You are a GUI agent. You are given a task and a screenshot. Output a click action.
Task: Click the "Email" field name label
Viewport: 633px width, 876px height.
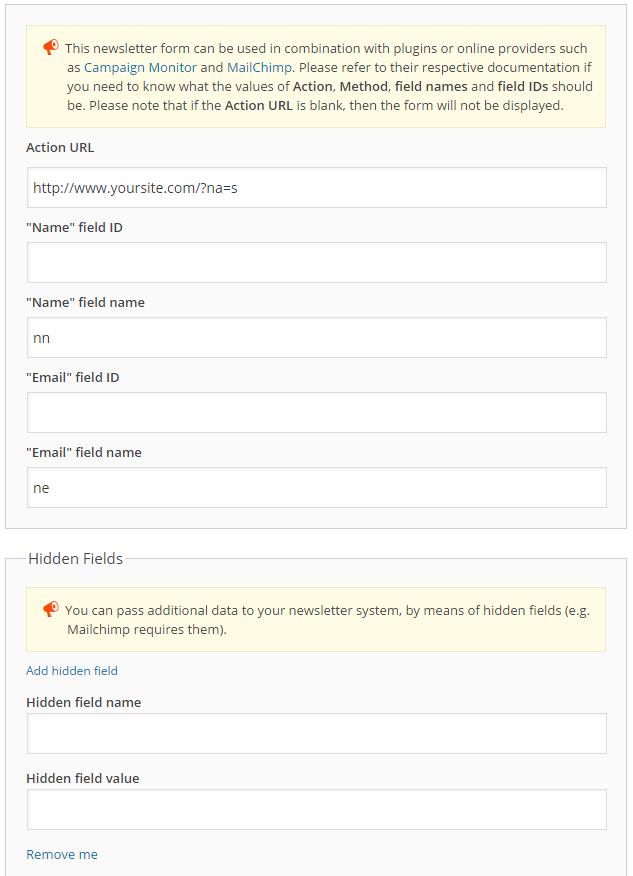coord(84,453)
